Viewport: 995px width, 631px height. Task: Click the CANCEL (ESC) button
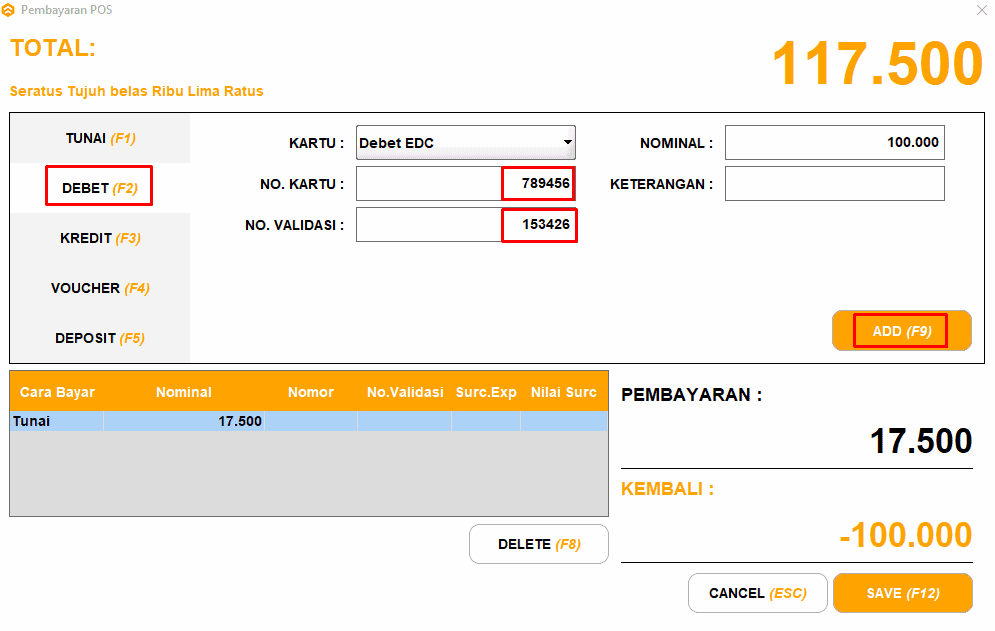[x=758, y=593]
